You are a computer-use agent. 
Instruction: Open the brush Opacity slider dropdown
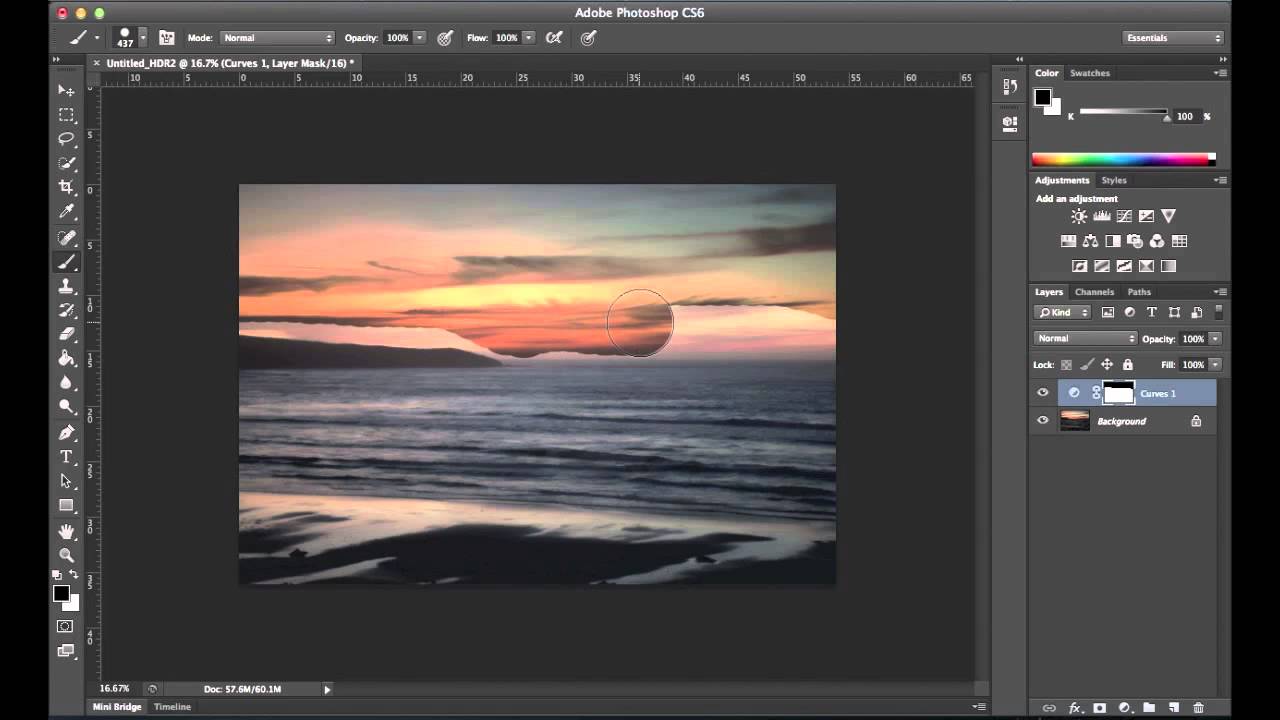click(x=419, y=38)
